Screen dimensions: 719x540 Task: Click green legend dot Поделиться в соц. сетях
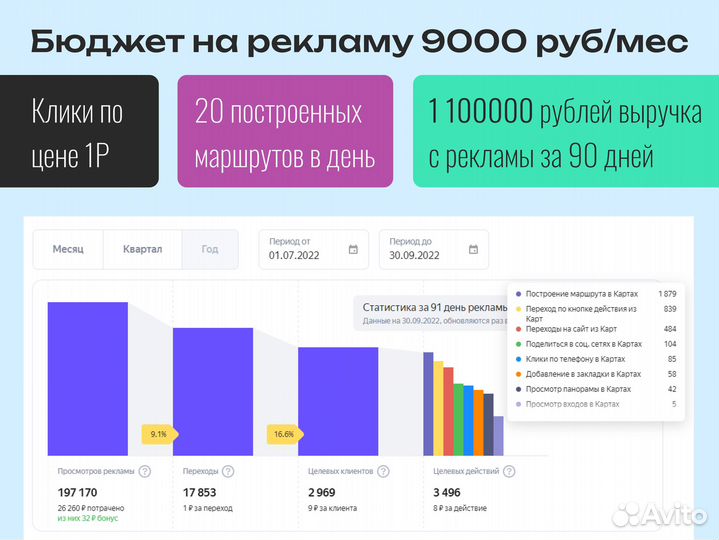pyautogui.click(x=519, y=344)
